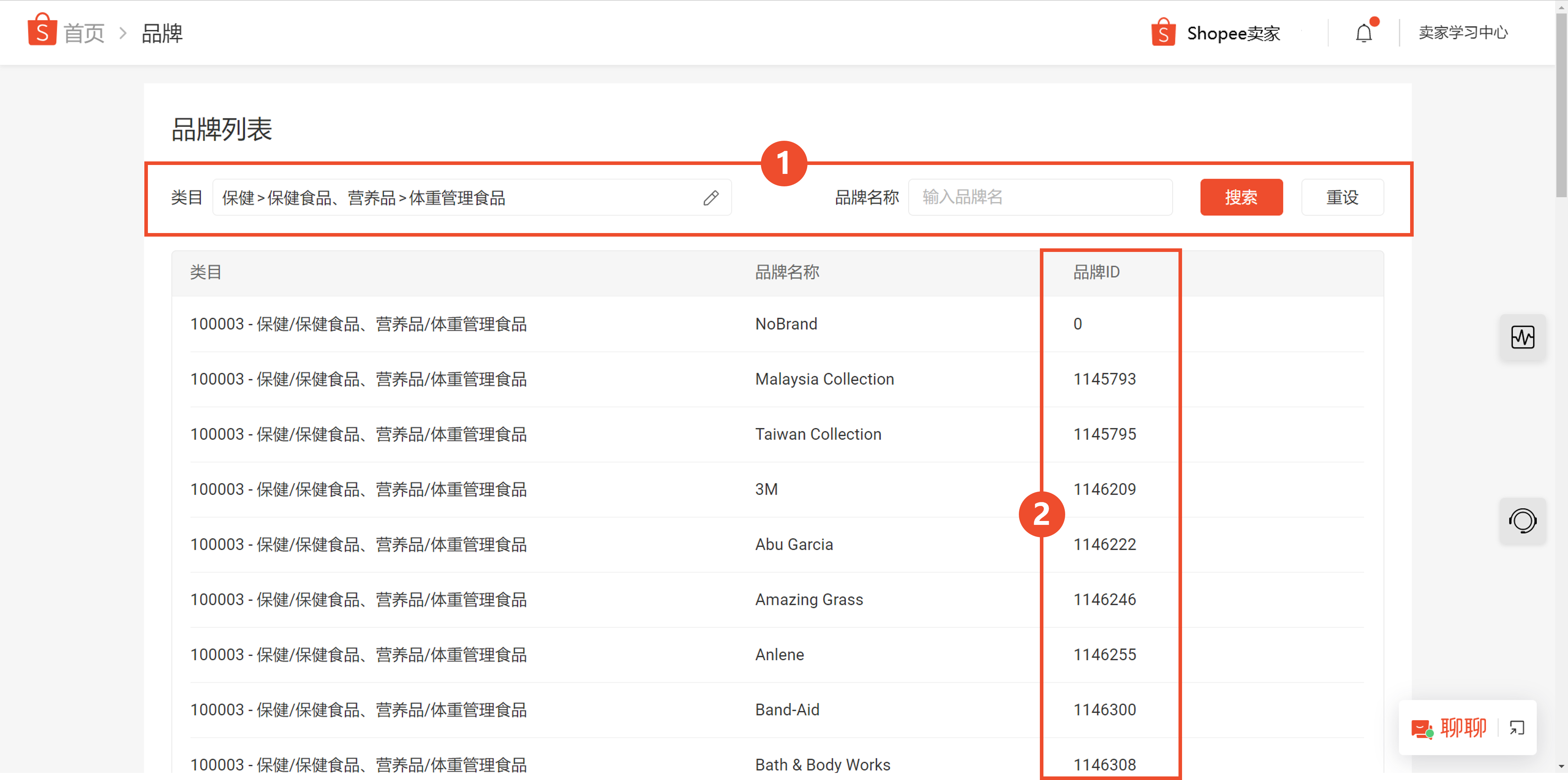1568x780 pixels.
Task: Click brand ID 0
Action: tap(1077, 324)
